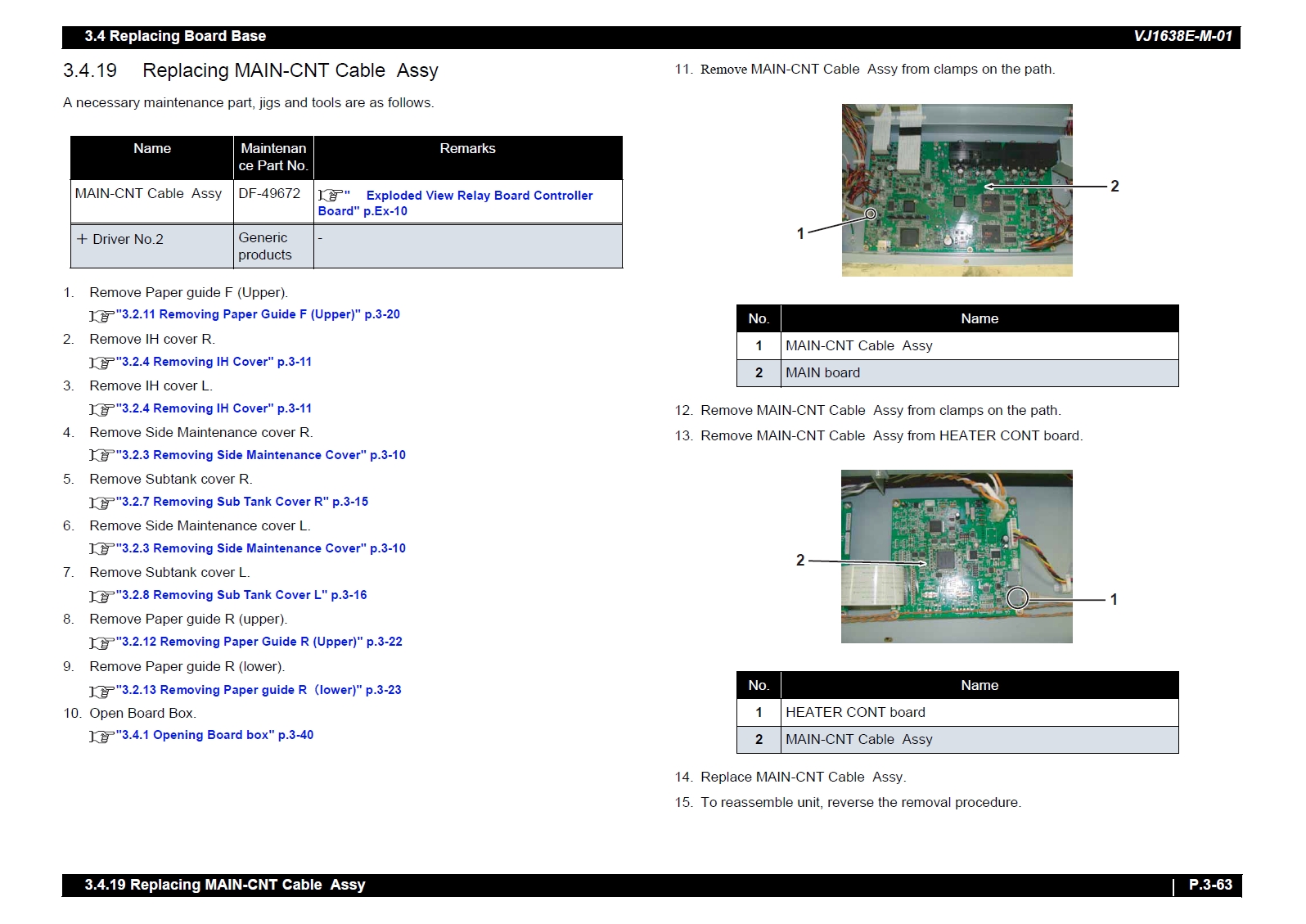Jump to 3.2.8 Removing Sub Tank Cover L
The height and width of the screenshot is (924, 1306).
241,595
